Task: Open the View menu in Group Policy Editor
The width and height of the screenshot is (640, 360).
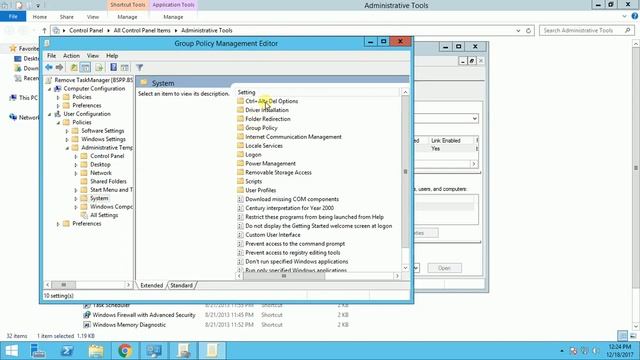Action: tap(93, 56)
